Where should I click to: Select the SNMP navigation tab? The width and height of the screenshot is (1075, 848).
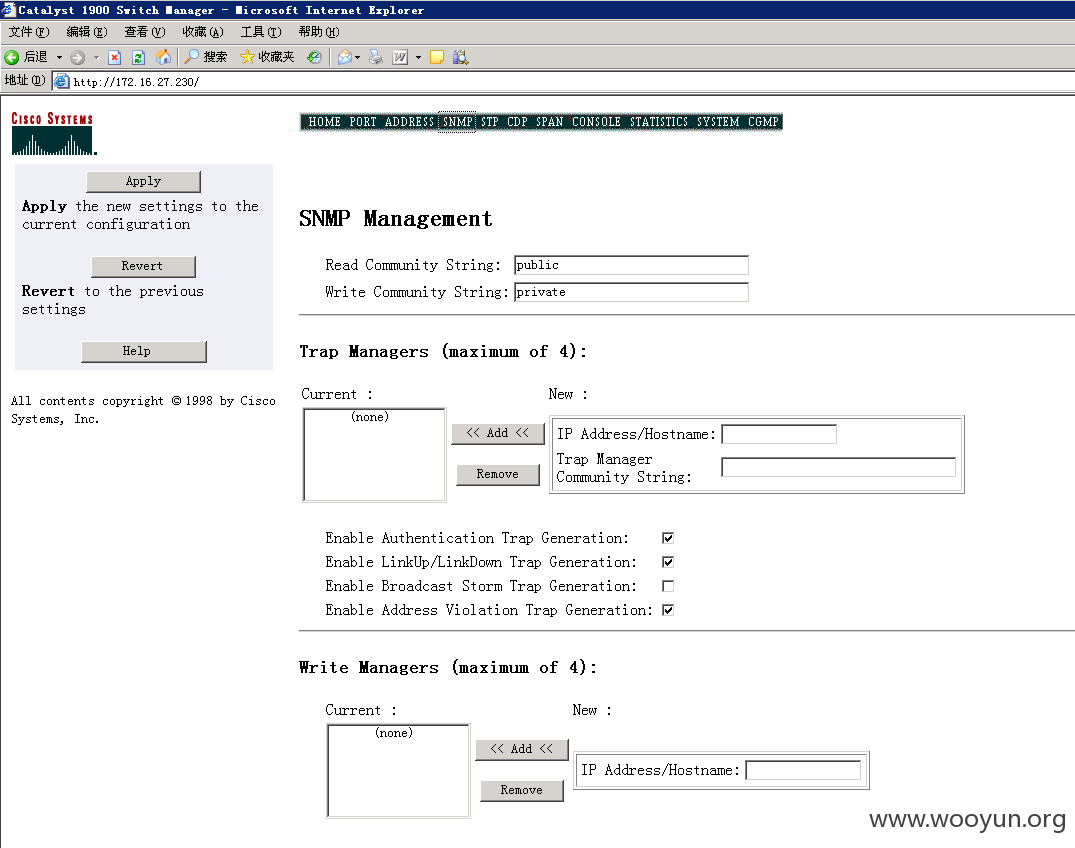(457, 122)
